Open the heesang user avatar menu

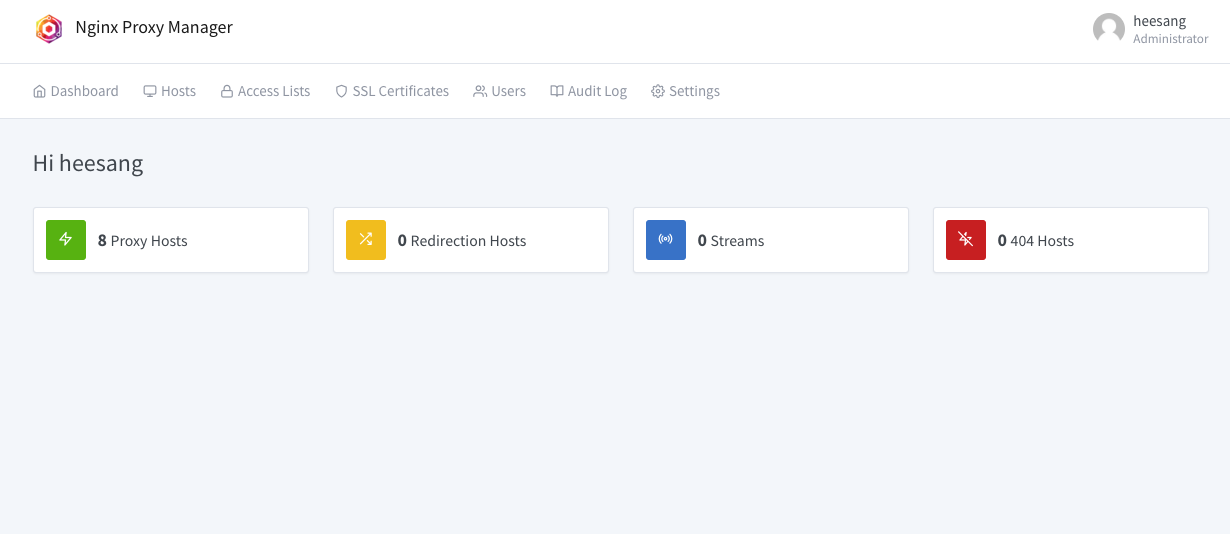coord(1109,29)
